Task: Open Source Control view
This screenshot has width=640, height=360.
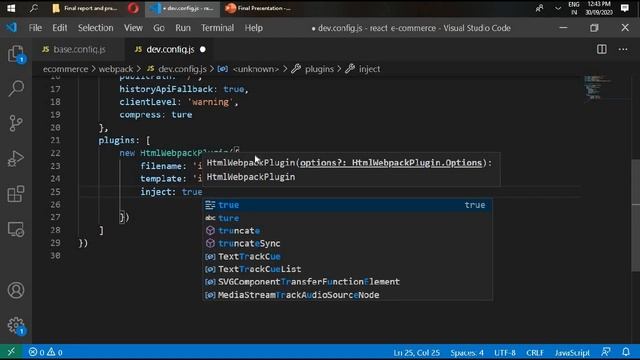Action: tap(16, 123)
